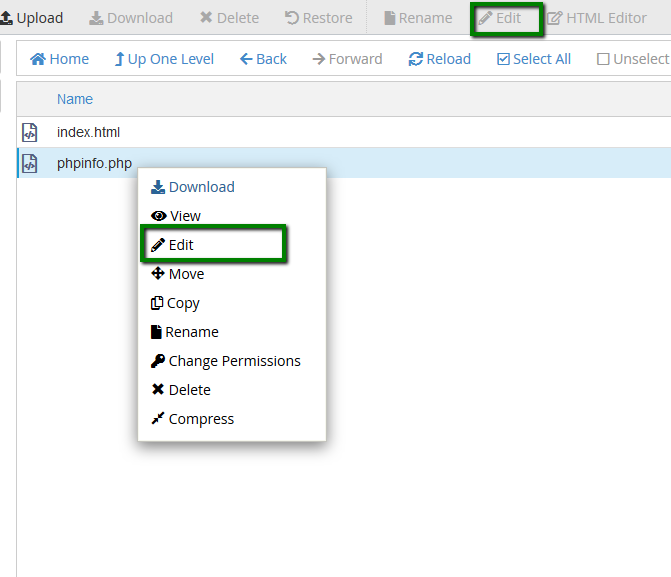The height and width of the screenshot is (577, 671).
Task: Choose Delete in the context menu
Action: pos(181,390)
